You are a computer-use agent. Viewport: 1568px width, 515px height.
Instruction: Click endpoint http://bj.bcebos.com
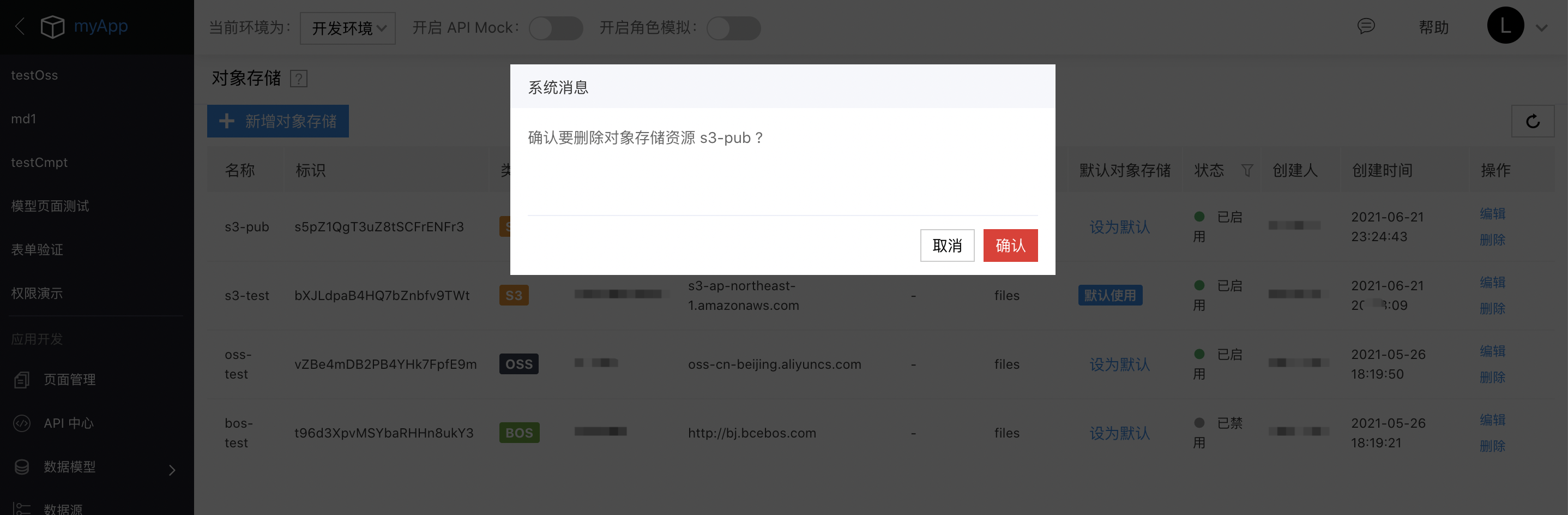tap(752, 433)
